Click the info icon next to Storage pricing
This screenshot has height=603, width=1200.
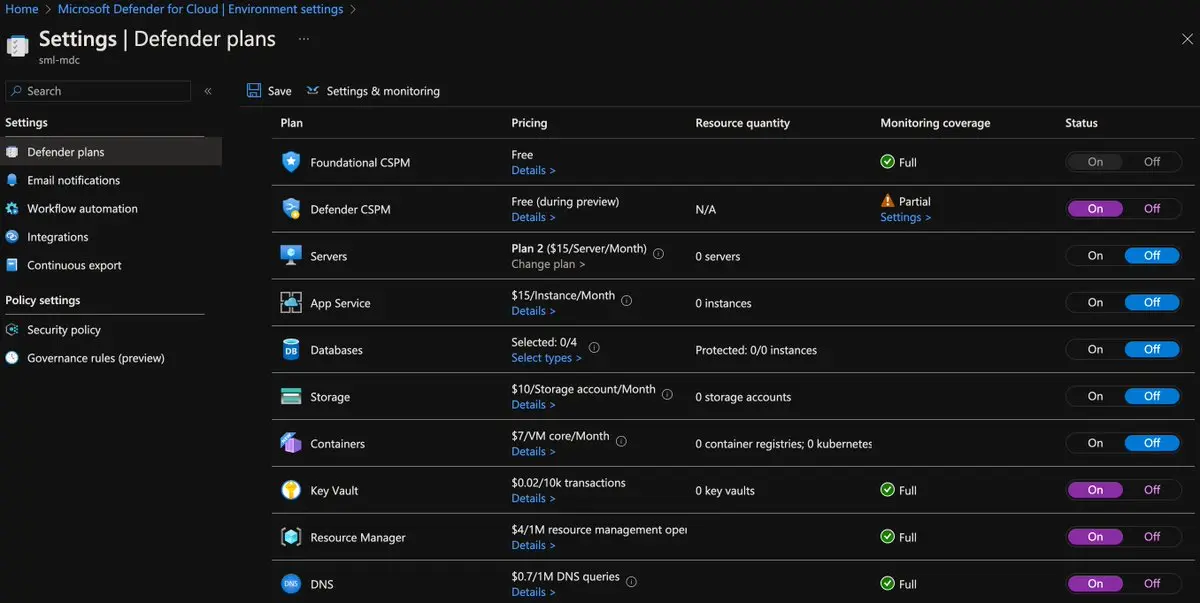click(667, 394)
